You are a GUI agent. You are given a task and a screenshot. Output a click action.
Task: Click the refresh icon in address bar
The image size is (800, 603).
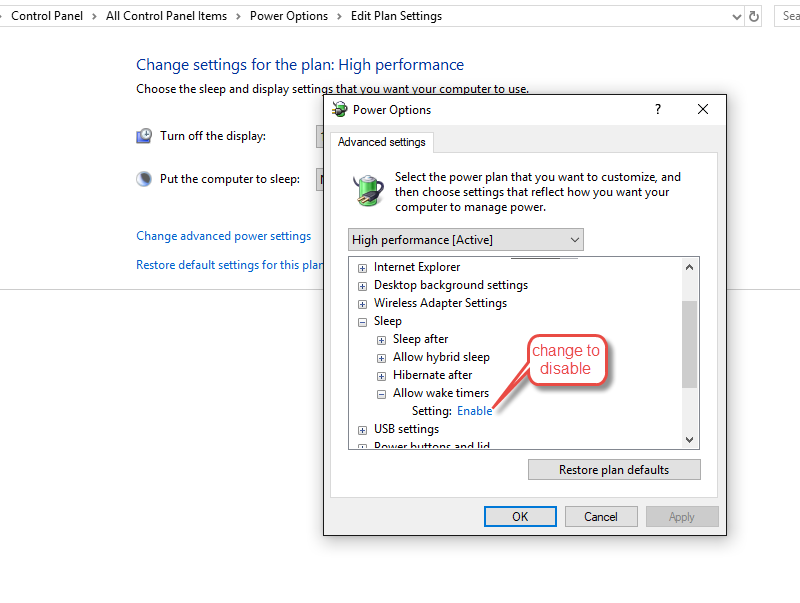tap(754, 16)
